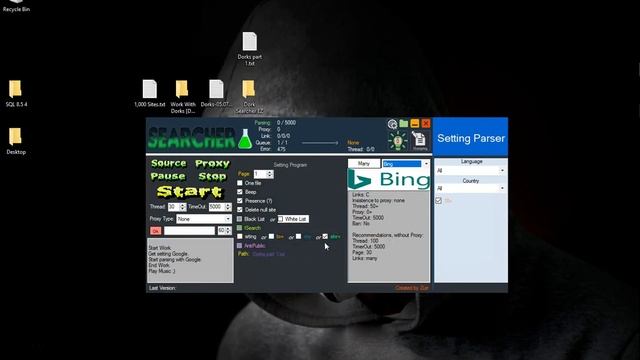Enable the White List checkbox
Screen dimensions: 640x360
click(281, 219)
